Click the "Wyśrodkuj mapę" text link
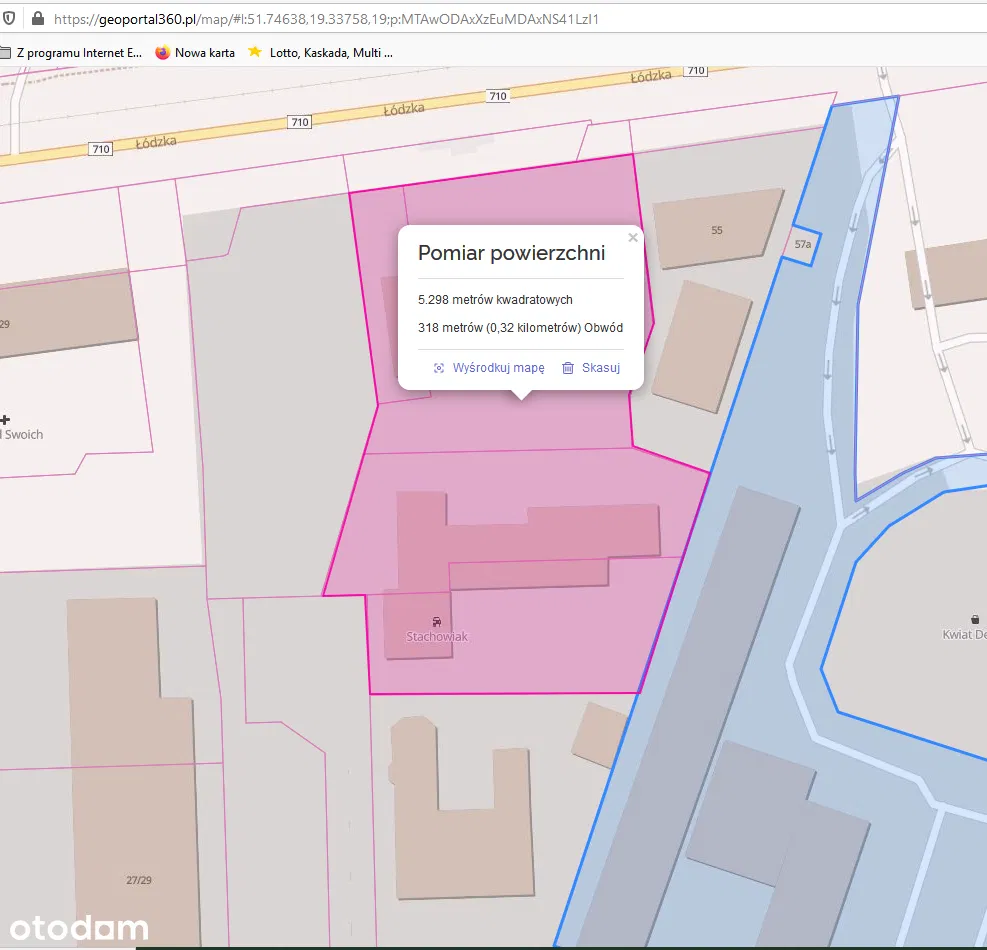This screenshot has width=987, height=950. (x=498, y=368)
